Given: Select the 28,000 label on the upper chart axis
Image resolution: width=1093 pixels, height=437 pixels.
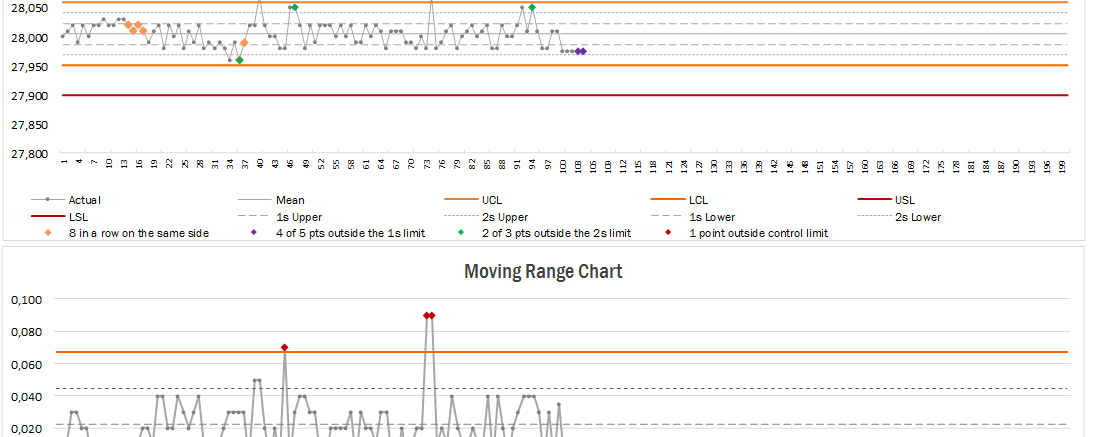Looking at the screenshot, I should tap(28, 37).
